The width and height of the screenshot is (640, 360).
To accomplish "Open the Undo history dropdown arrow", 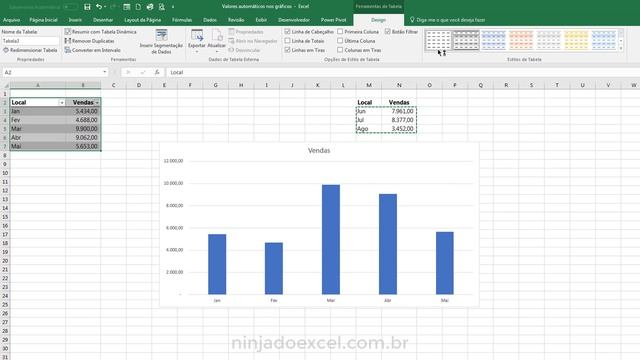I will pyautogui.click(x=105, y=7).
